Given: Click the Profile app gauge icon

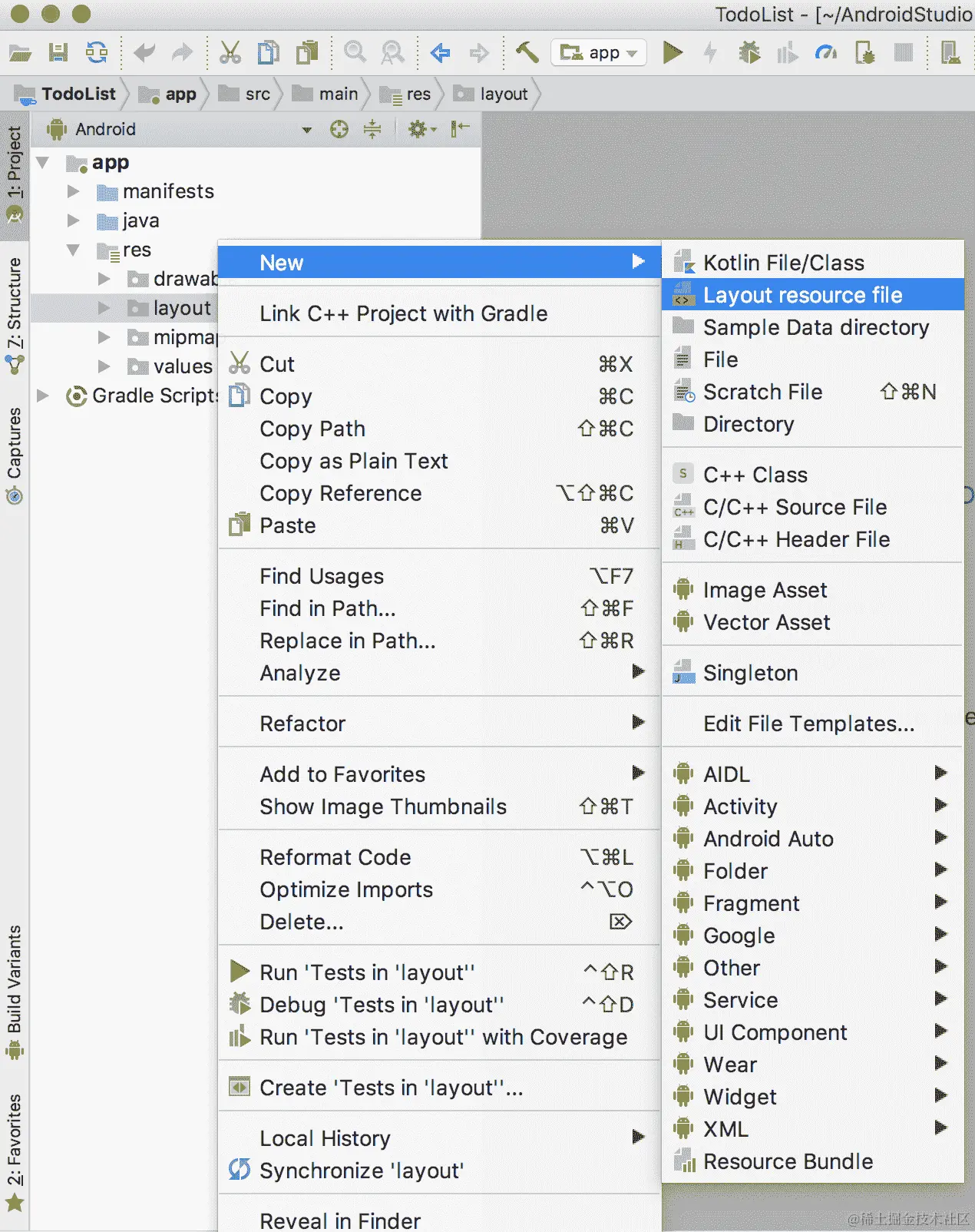Looking at the screenshot, I should (826, 52).
